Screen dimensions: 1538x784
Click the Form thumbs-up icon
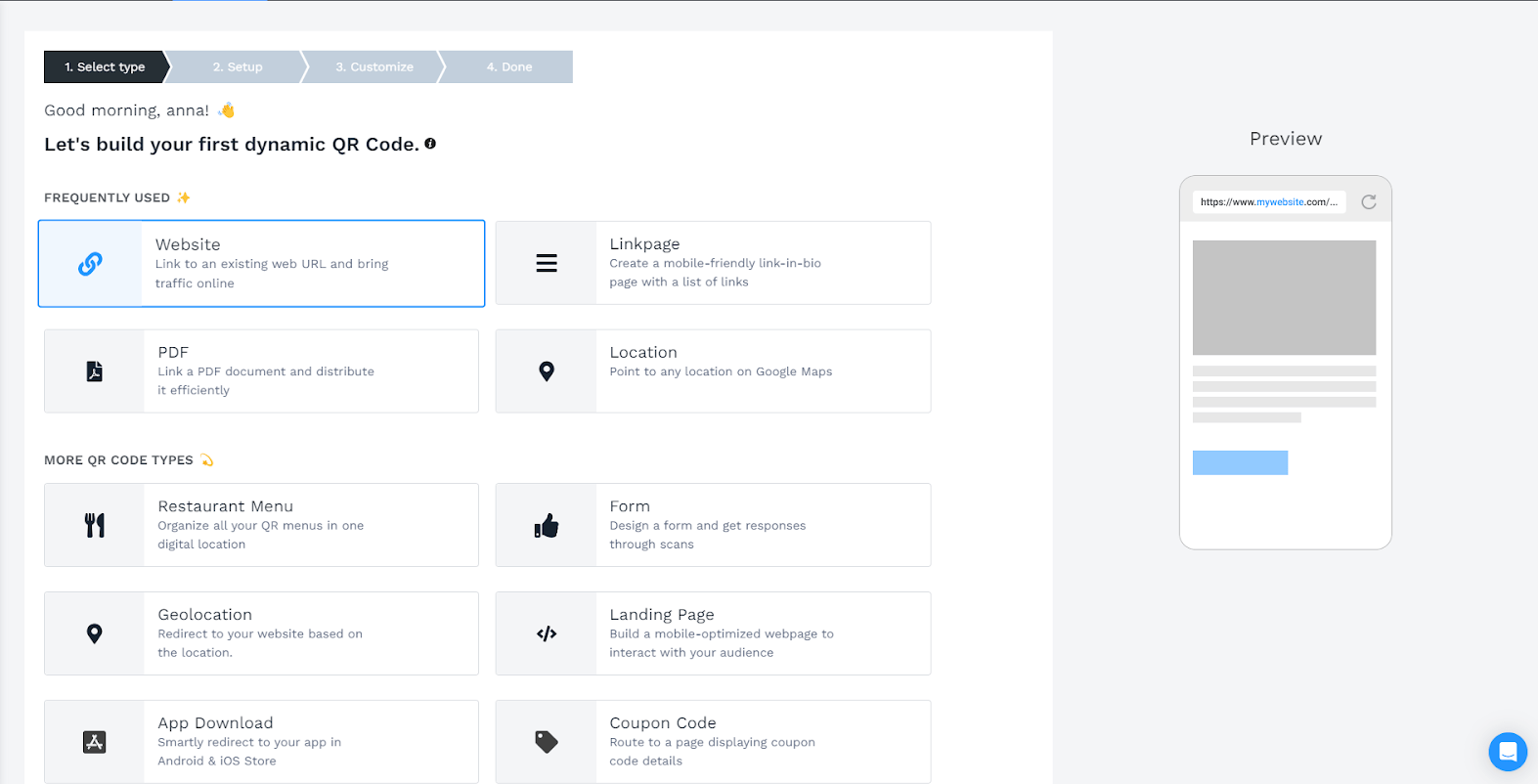[547, 525]
